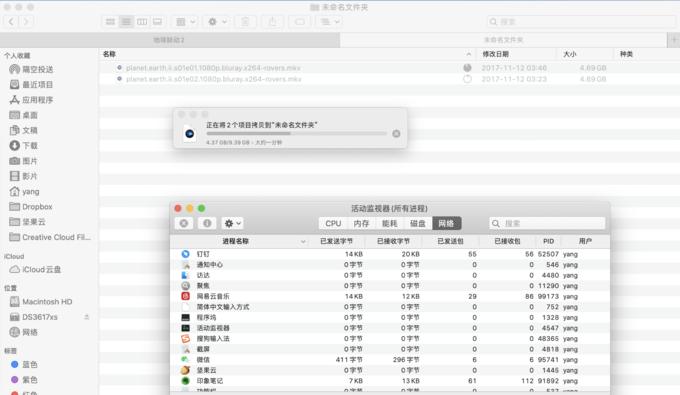Select the planet.earth.ii.s01e01 file
The image size is (680, 395).
point(389,68)
